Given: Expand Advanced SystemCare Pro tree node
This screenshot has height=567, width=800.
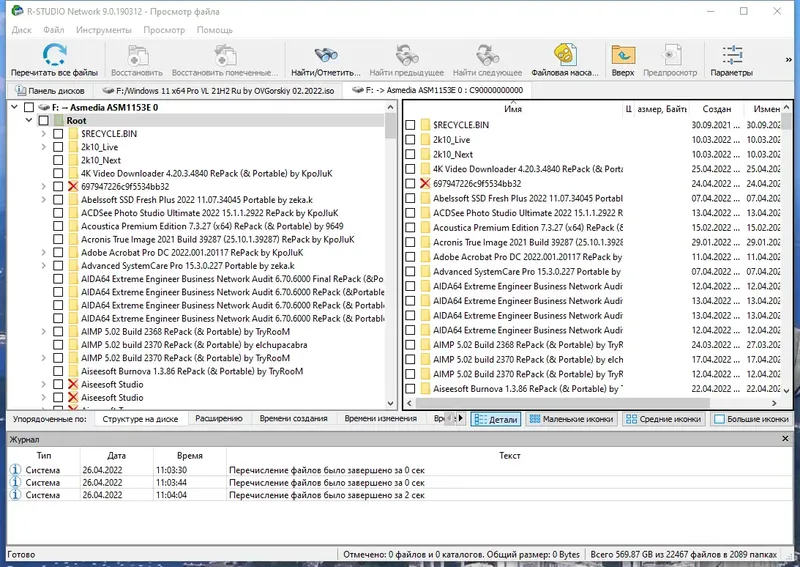Looking at the screenshot, I should pos(44,266).
